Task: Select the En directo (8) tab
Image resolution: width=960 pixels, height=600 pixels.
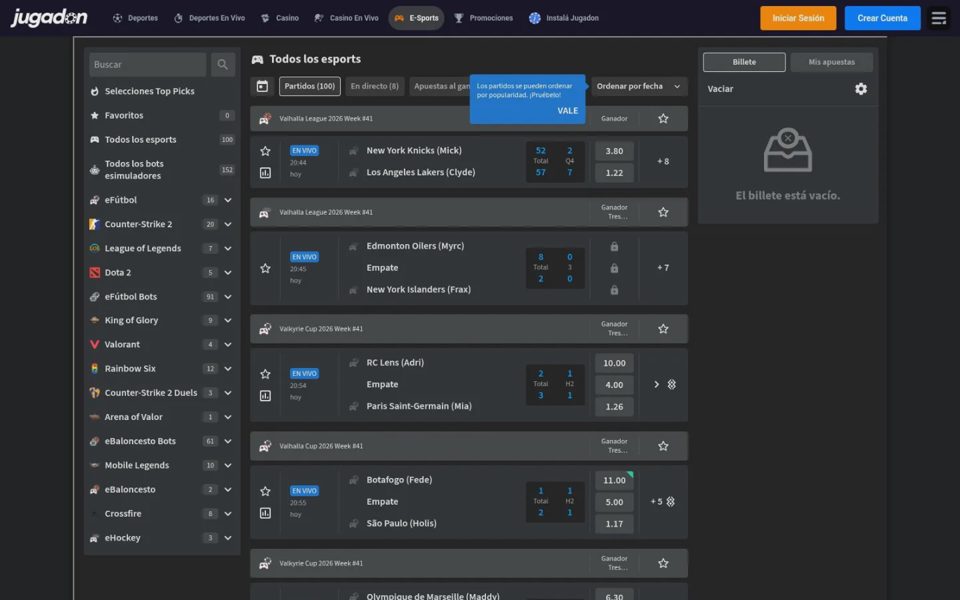Action: coord(375,86)
